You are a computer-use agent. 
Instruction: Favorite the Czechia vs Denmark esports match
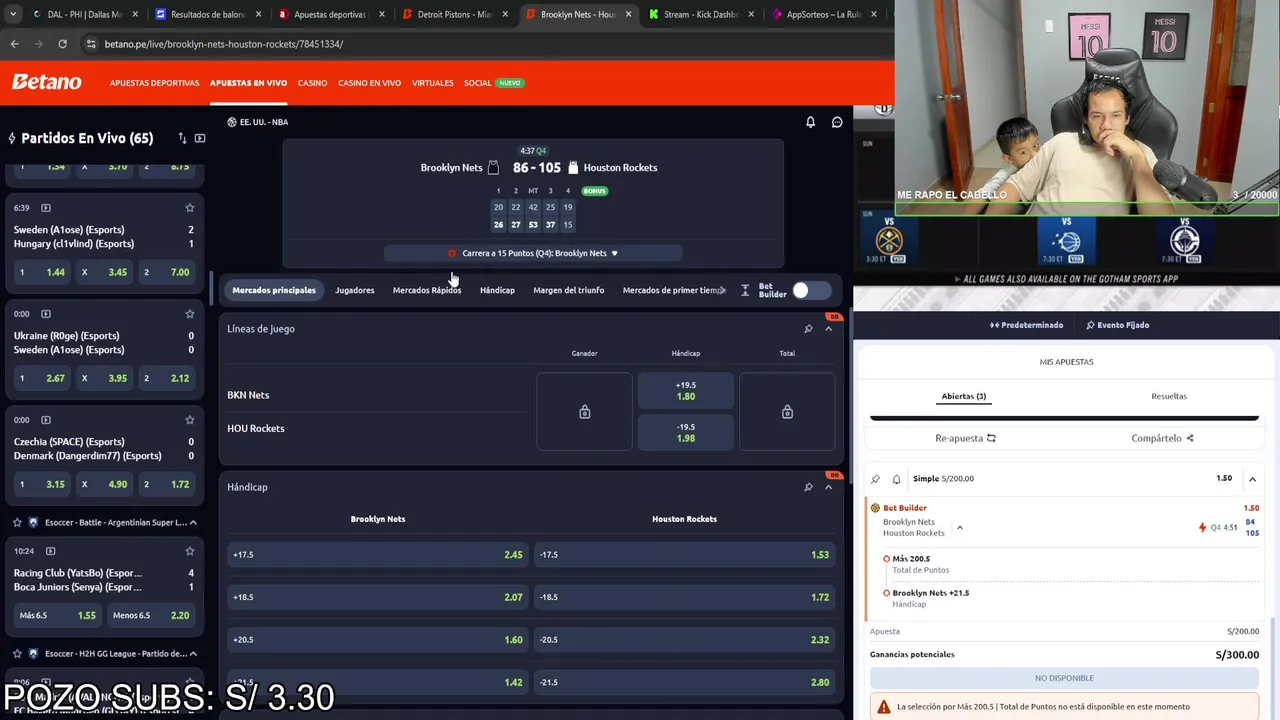tap(189, 420)
